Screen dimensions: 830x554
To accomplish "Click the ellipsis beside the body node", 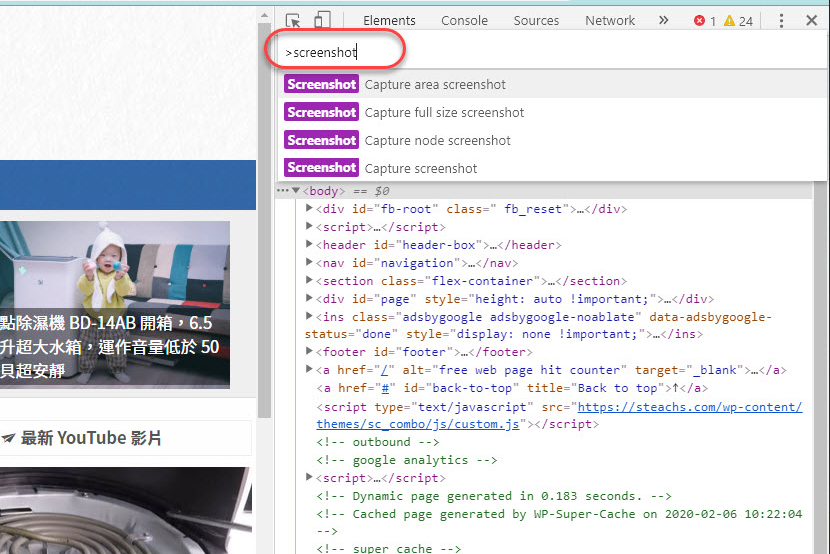I will tap(283, 190).
